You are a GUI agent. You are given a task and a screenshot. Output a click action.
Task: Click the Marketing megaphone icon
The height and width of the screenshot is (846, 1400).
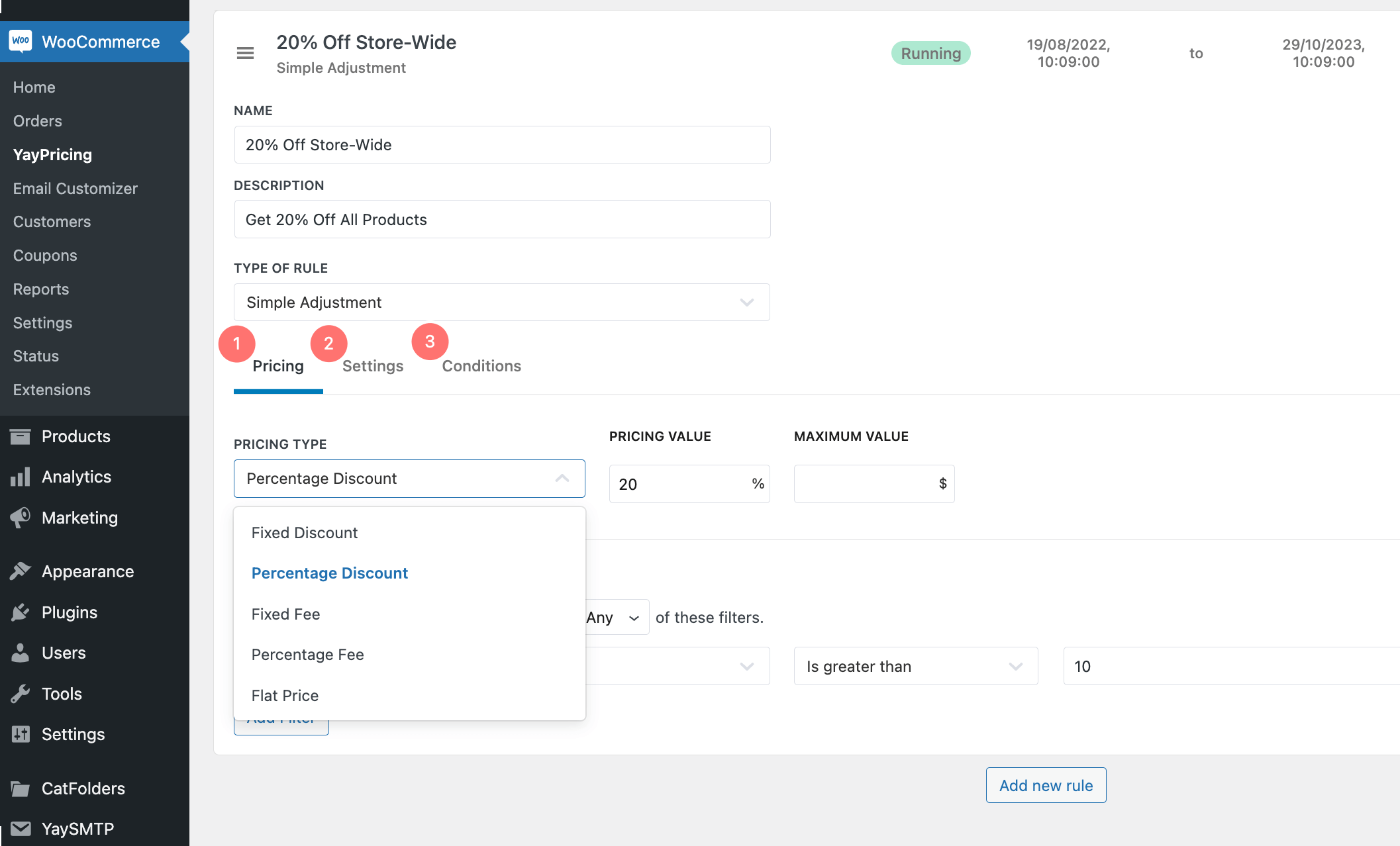point(21,517)
